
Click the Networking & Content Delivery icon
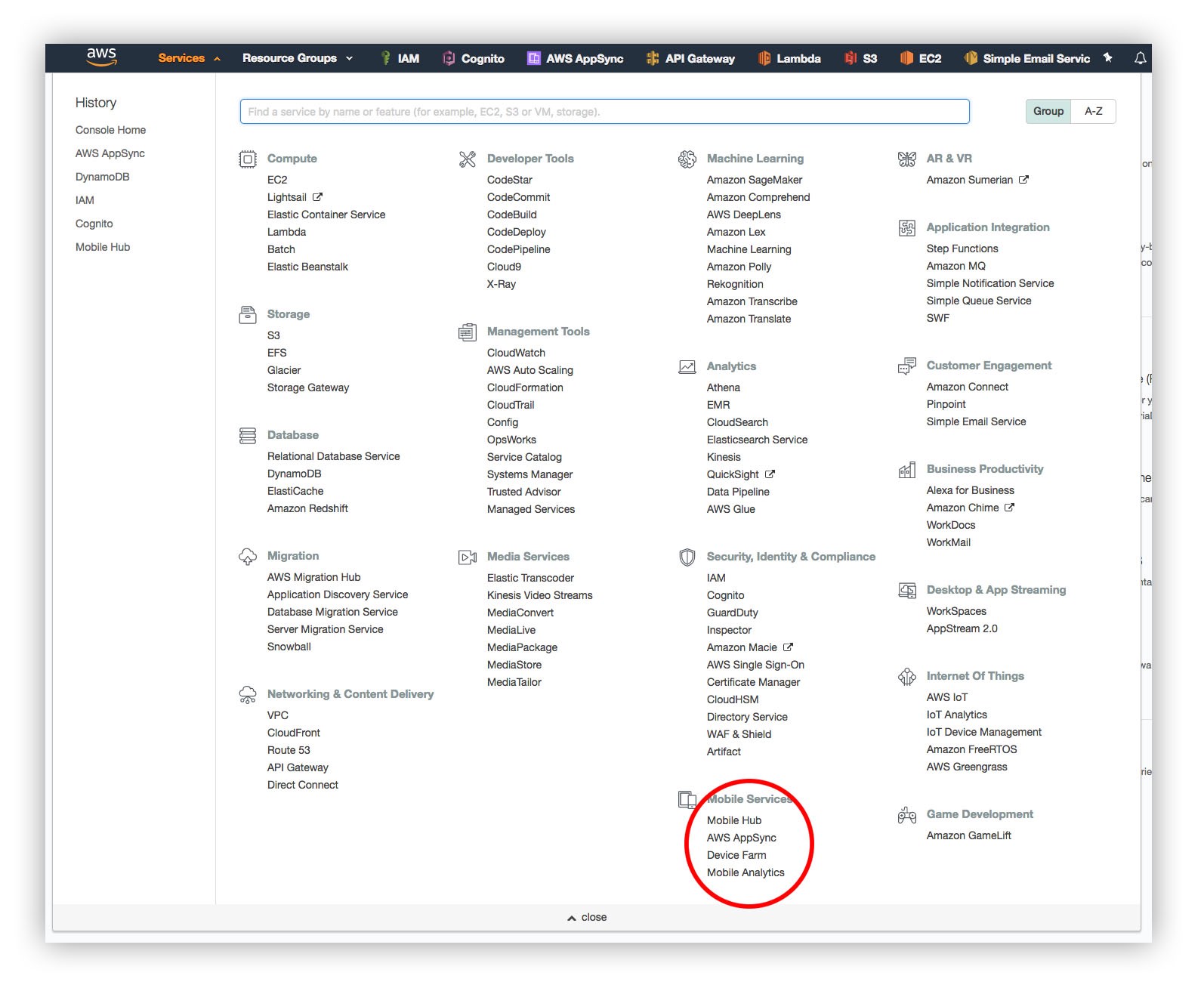coord(248,695)
